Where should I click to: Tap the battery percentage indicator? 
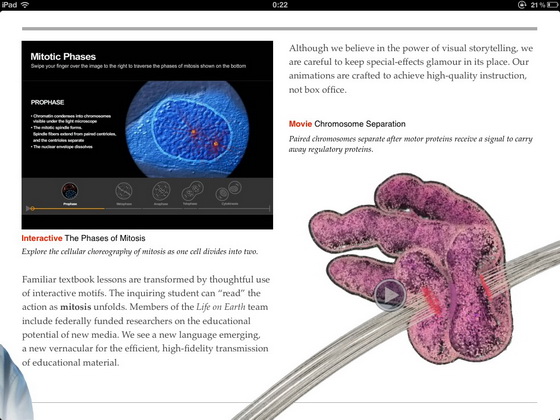coord(538,5)
